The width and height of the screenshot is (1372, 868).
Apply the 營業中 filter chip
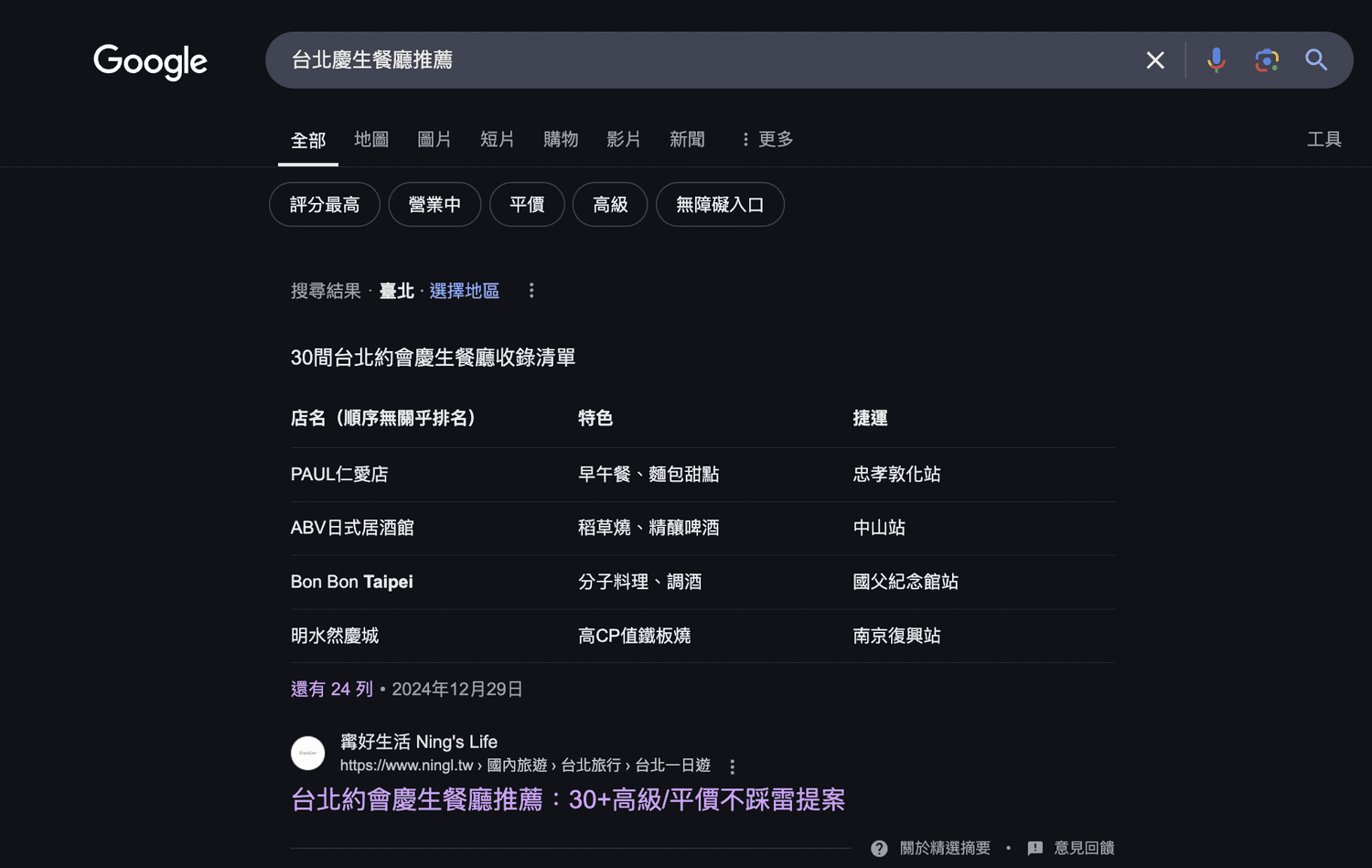(x=434, y=205)
